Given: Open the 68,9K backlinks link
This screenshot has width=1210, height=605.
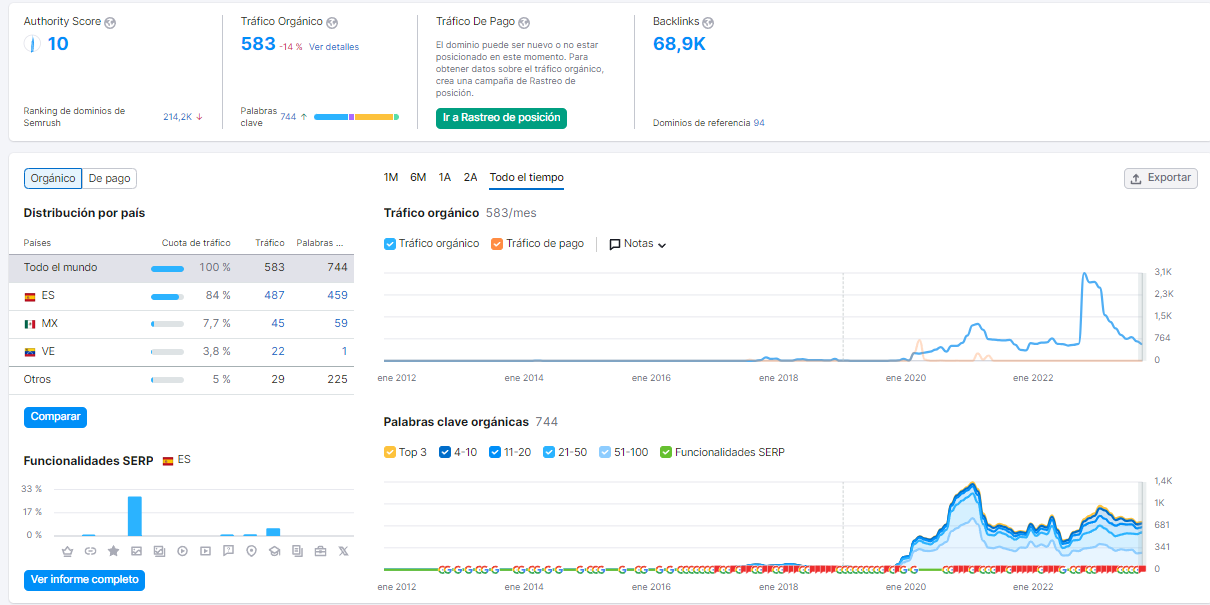Looking at the screenshot, I should point(680,43).
